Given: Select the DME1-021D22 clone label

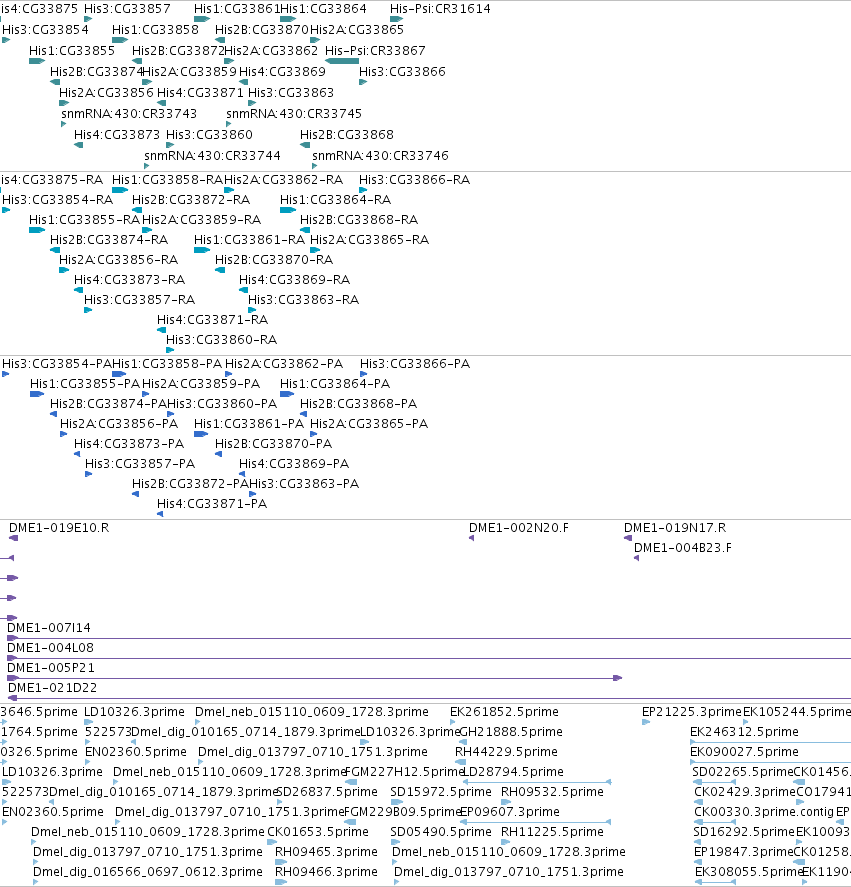Looking at the screenshot, I should coord(52,687).
